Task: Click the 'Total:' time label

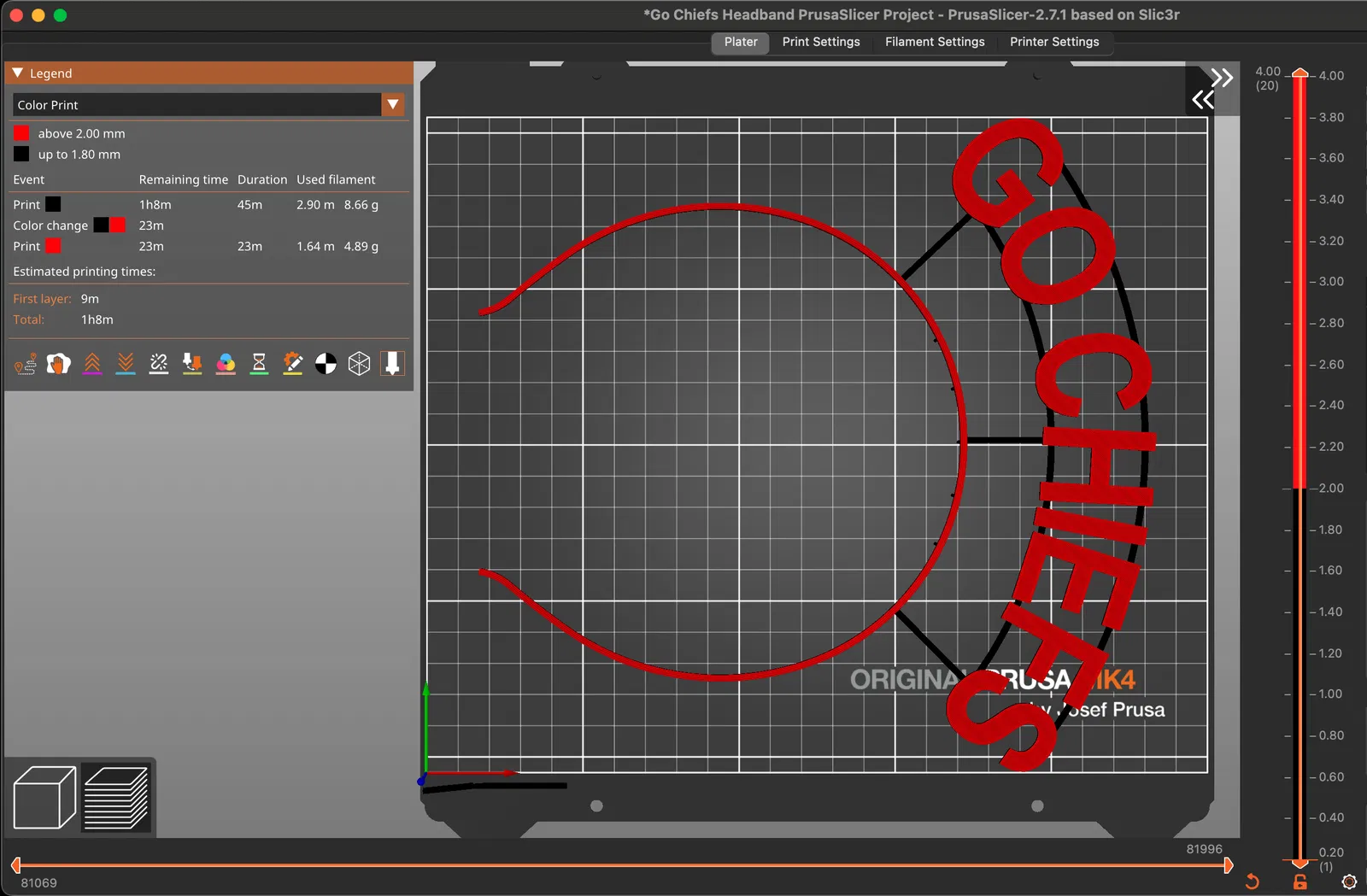Action: point(28,319)
